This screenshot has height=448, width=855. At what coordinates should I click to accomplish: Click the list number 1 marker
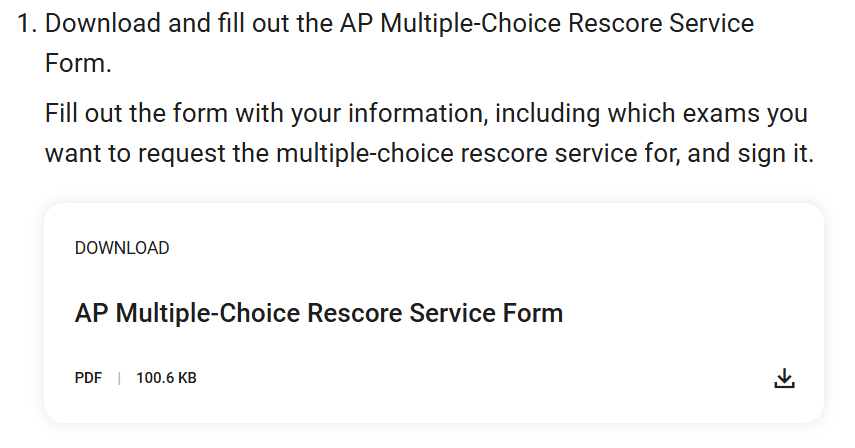[27, 23]
